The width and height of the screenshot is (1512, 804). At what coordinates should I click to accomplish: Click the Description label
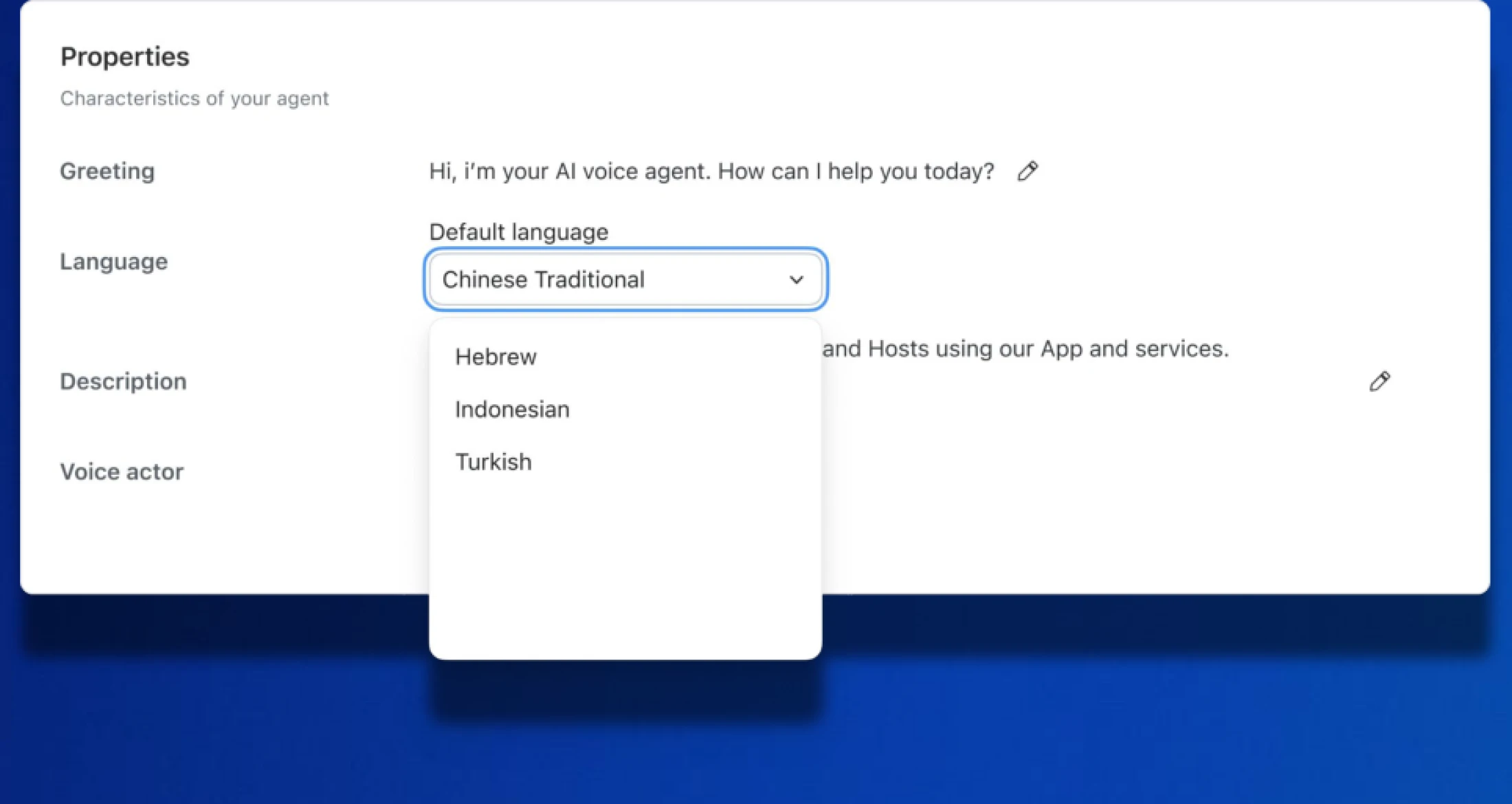tap(124, 381)
